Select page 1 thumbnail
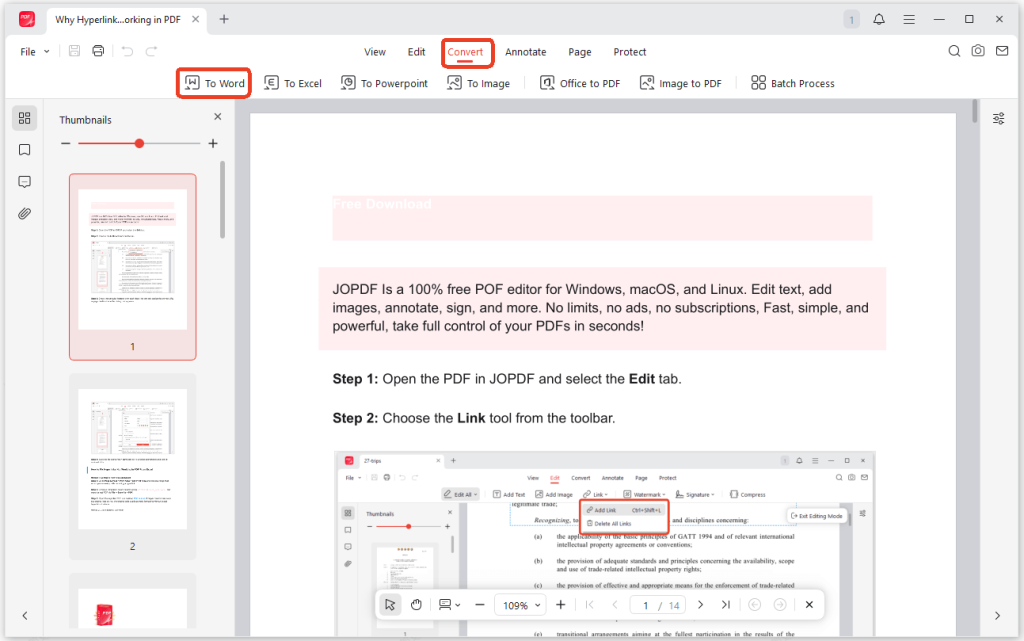 tap(133, 267)
